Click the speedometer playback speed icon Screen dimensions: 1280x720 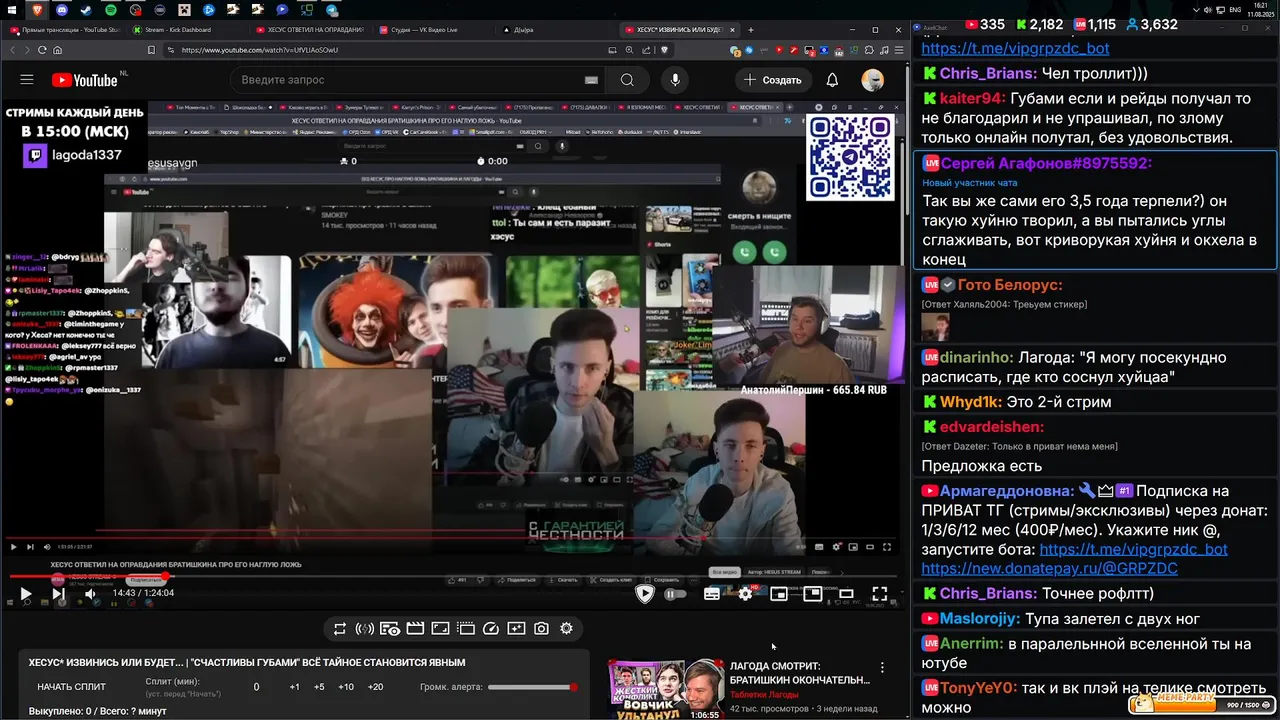pyautogui.click(x=491, y=629)
